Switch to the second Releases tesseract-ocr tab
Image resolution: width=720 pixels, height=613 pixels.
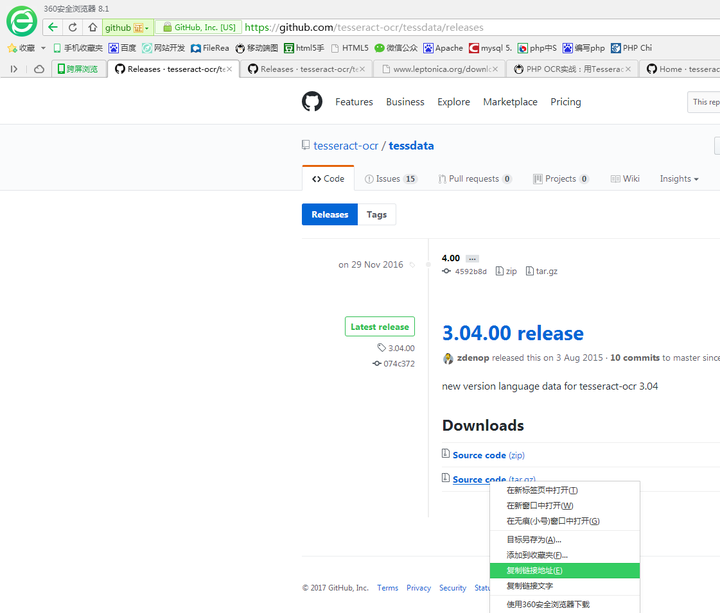pos(305,69)
